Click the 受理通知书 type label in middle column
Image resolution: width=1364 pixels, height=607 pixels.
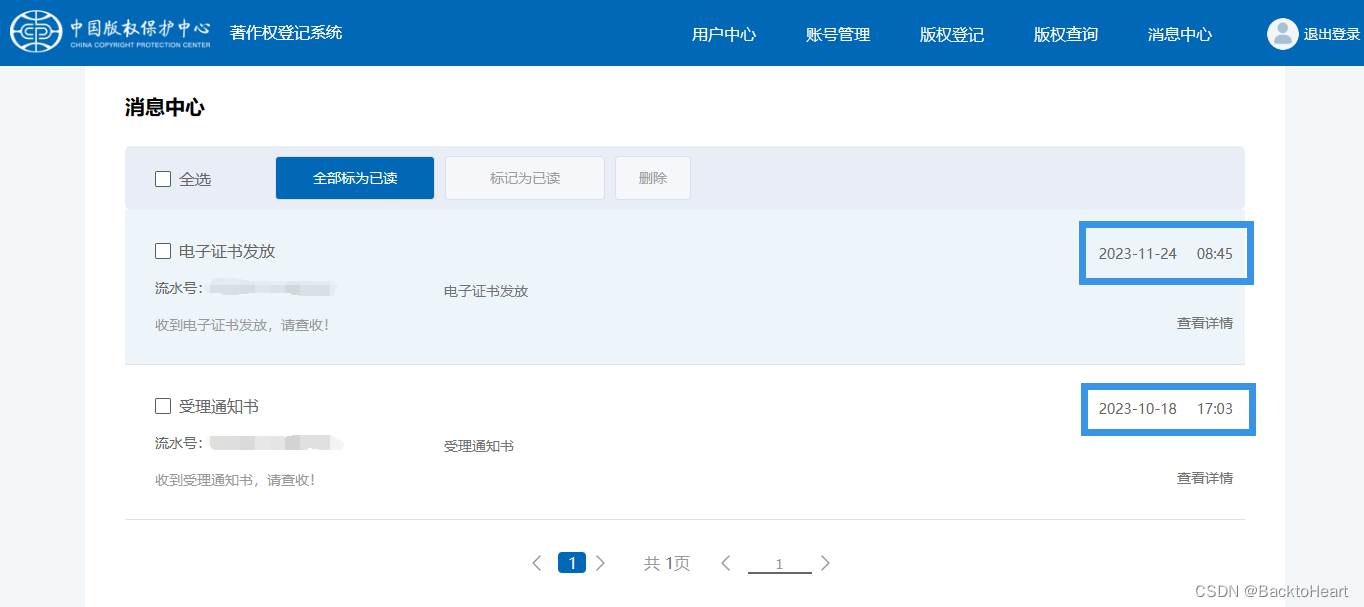pos(479,446)
